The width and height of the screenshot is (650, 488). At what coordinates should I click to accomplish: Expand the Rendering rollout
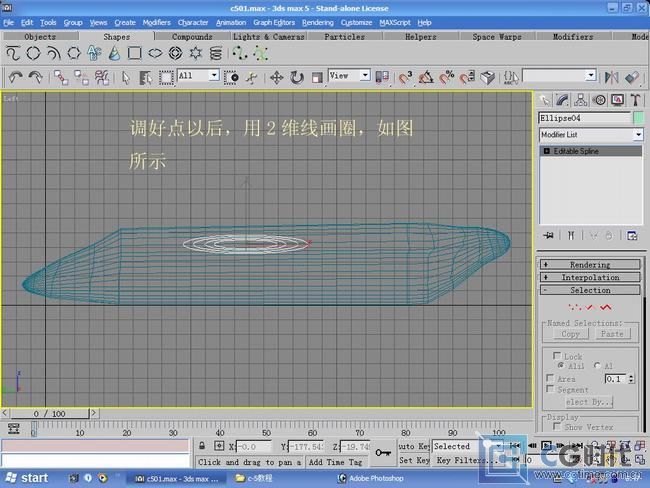tap(590, 265)
